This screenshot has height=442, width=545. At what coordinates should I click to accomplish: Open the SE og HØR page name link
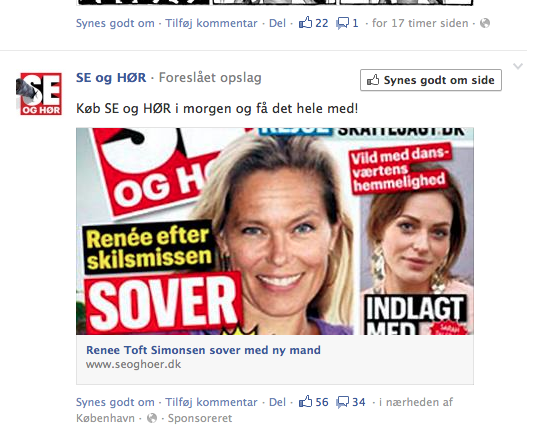(x=111, y=77)
